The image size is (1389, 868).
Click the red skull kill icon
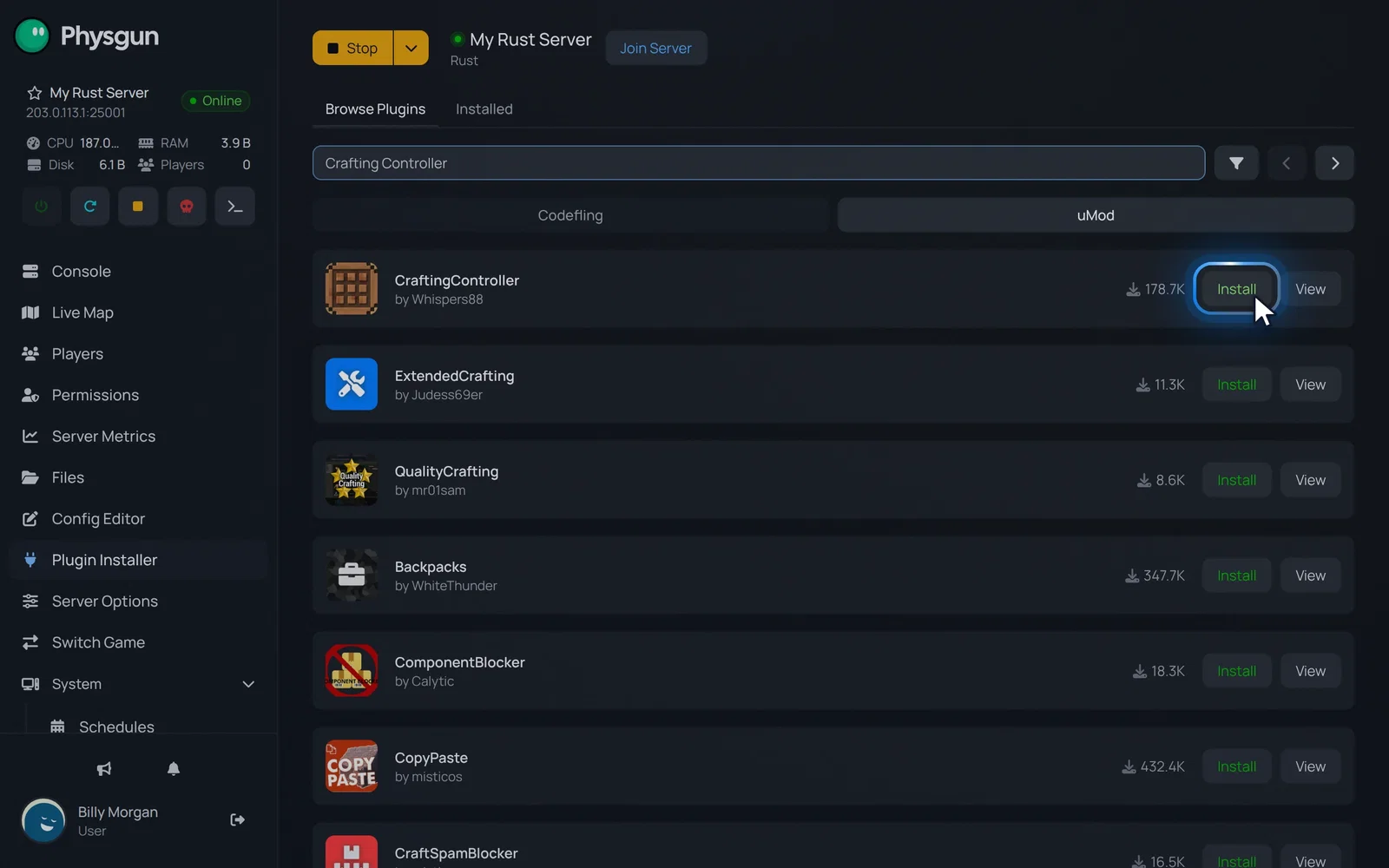click(187, 207)
